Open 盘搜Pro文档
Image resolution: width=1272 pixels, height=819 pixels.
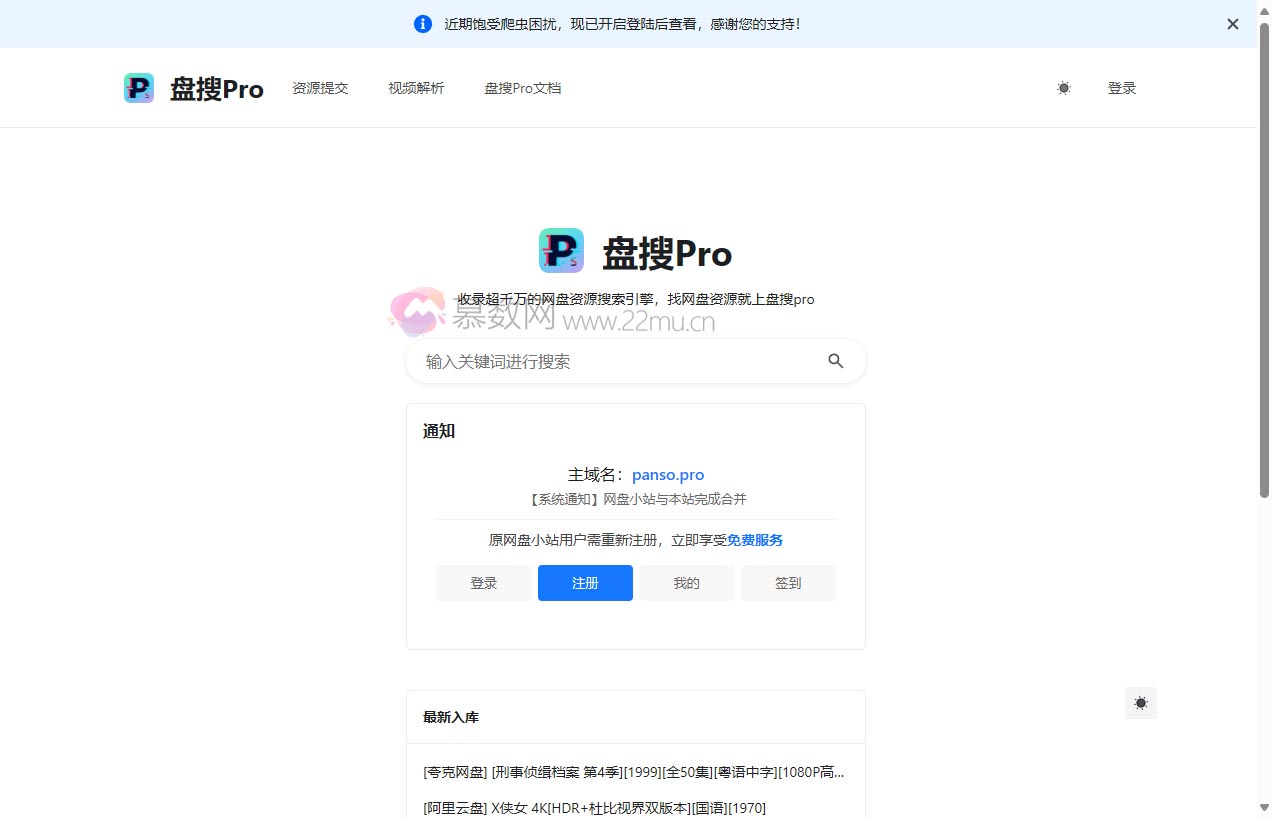[x=522, y=88]
